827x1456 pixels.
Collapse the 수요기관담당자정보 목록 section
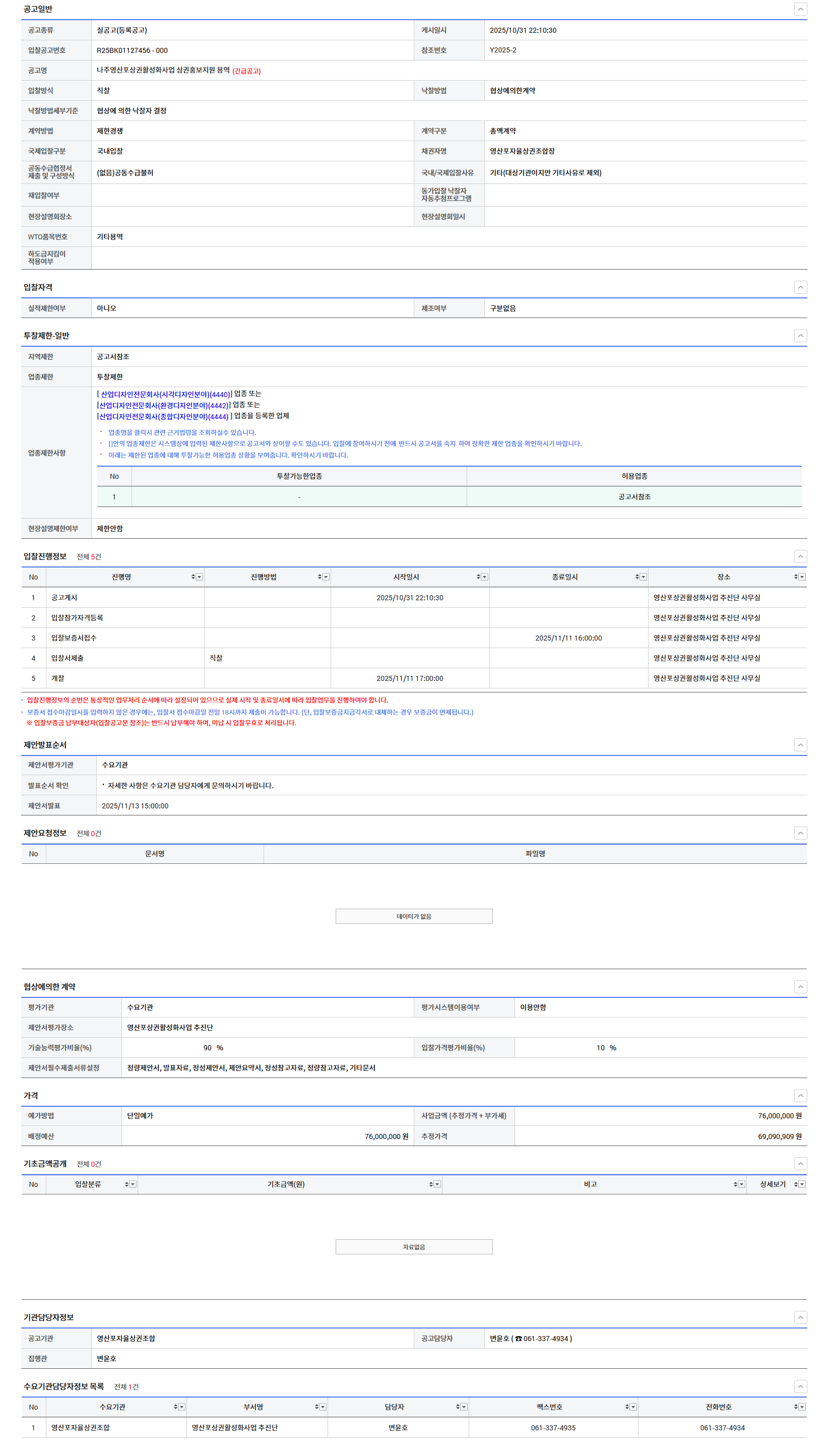(800, 1386)
